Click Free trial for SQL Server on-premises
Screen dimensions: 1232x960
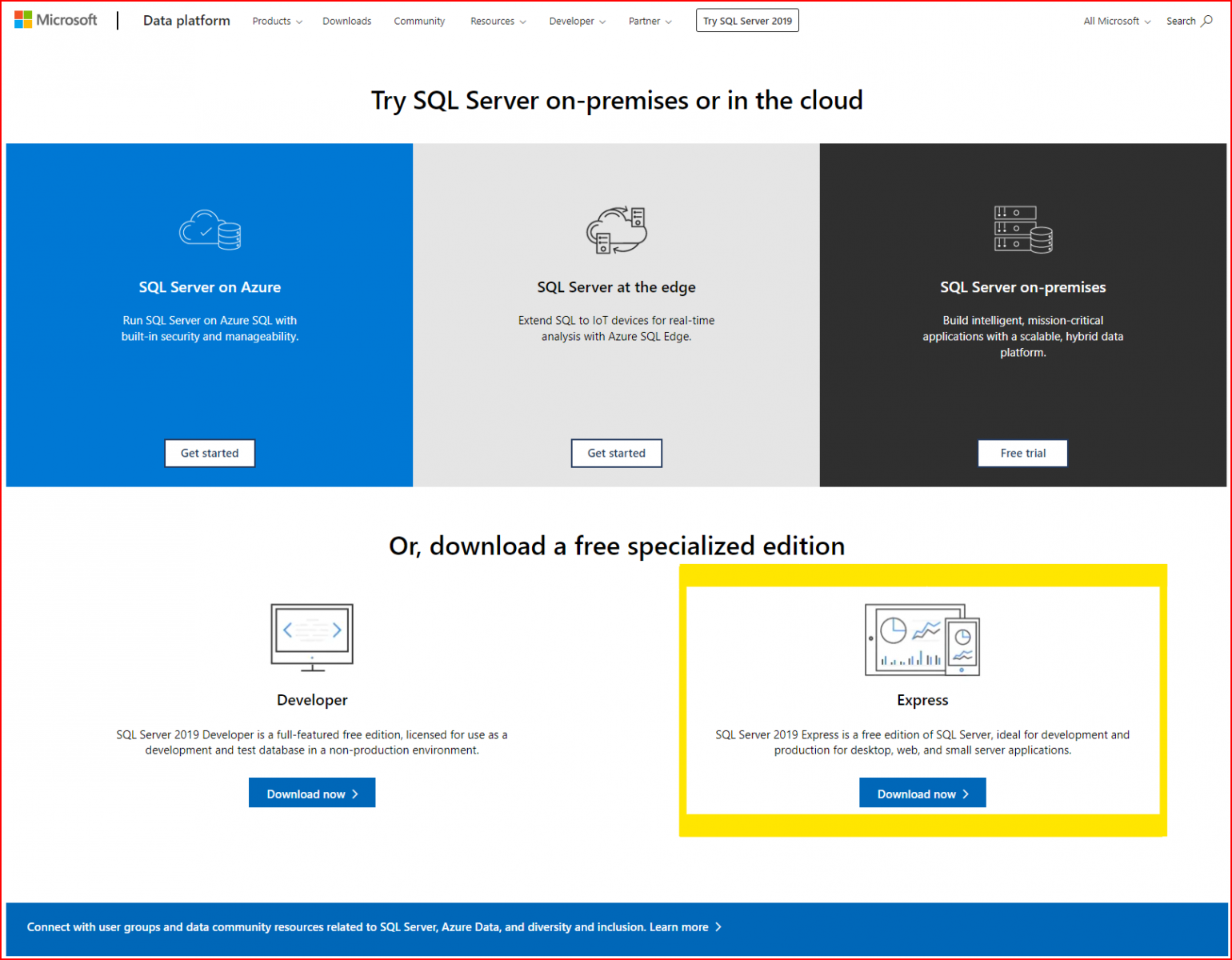1022,453
